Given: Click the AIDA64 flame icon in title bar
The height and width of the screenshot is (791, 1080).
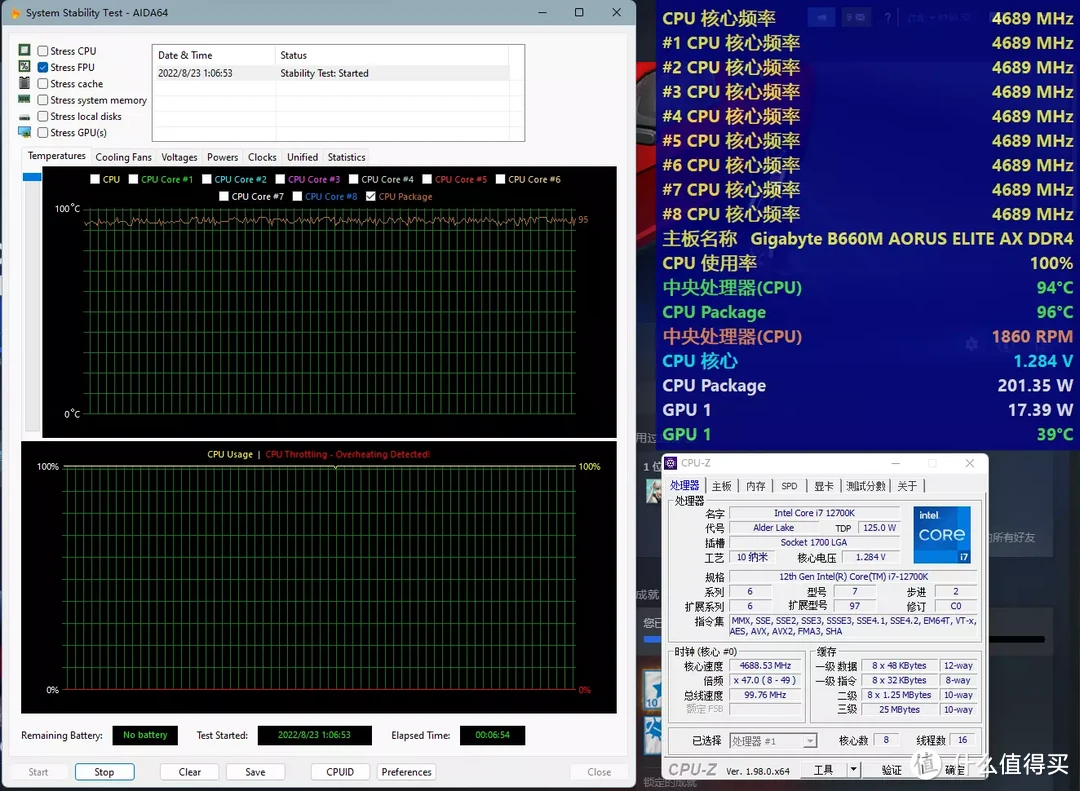Looking at the screenshot, I should click(14, 13).
